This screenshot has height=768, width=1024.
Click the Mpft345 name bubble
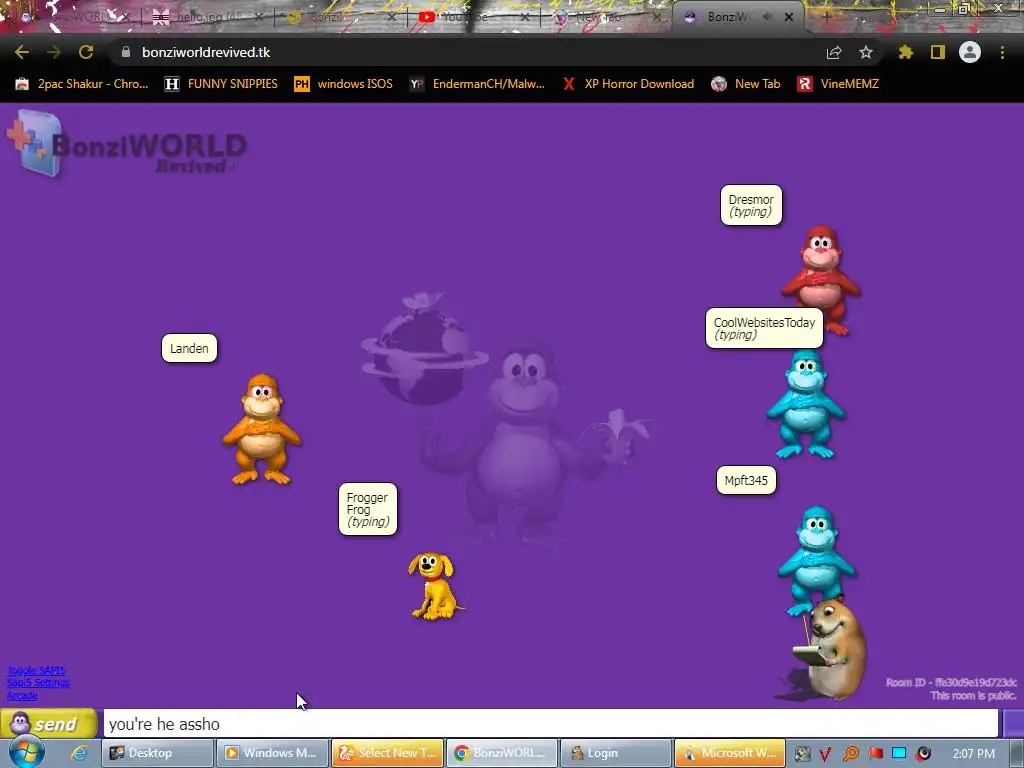tap(746, 480)
